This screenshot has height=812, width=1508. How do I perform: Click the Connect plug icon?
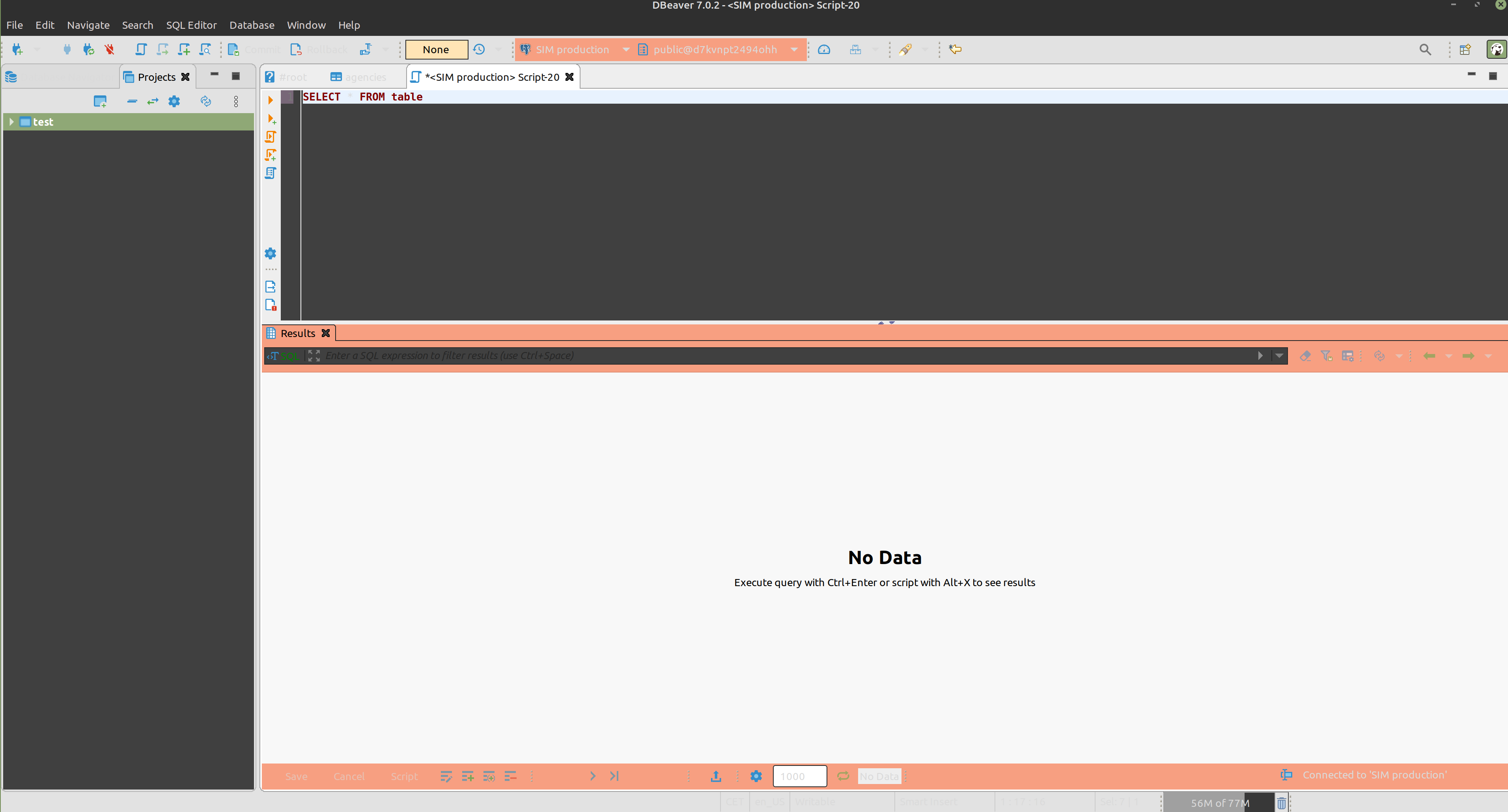pyautogui.click(x=67, y=50)
